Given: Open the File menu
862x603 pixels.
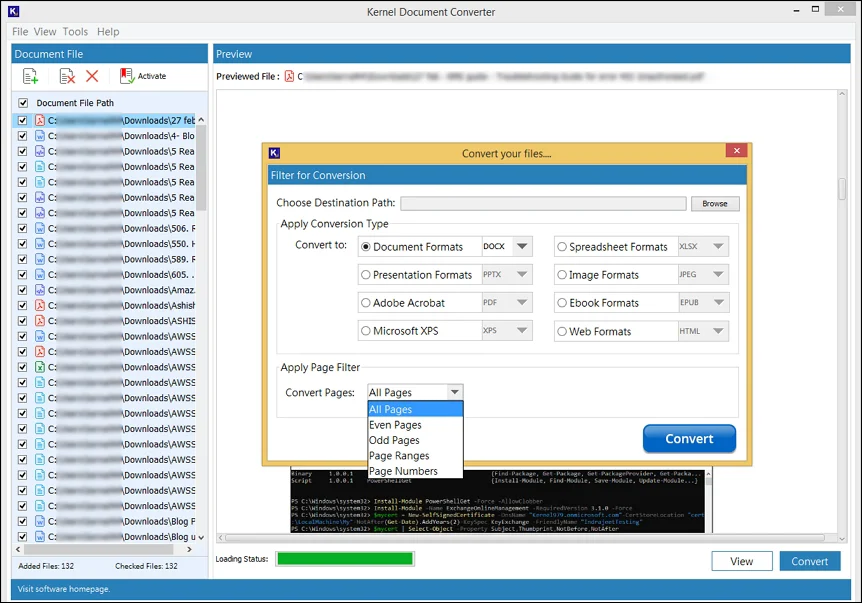Looking at the screenshot, I should coord(20,31).
